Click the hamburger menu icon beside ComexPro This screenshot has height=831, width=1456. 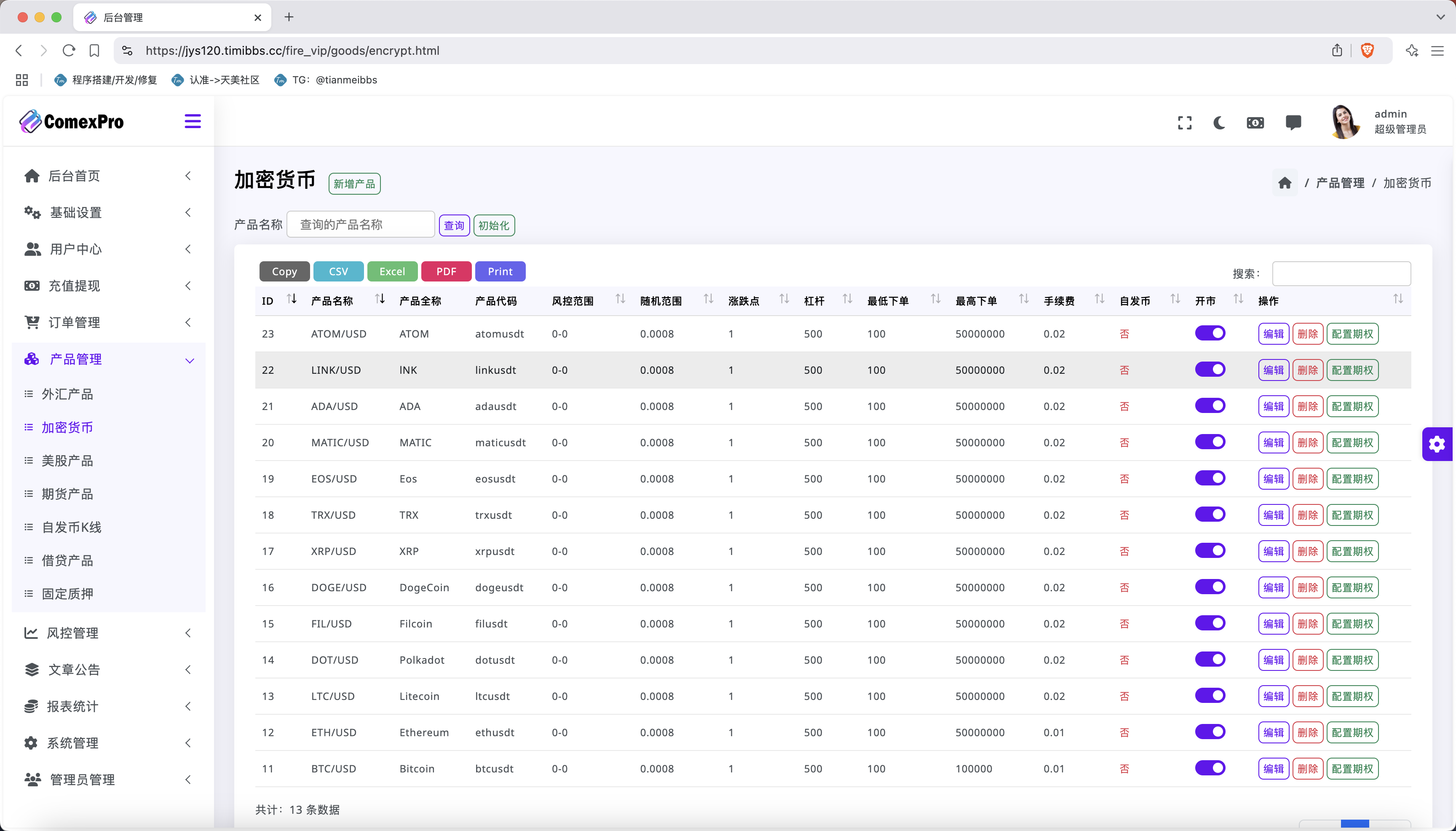192,121
